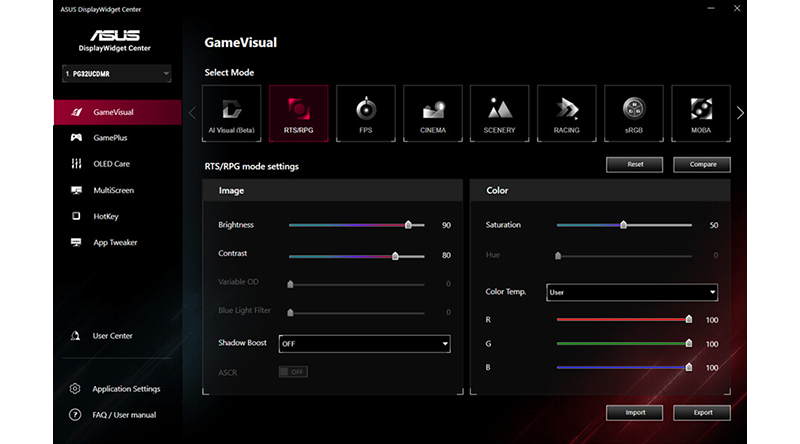
Task: Click the Variable OD slider handle
Action: (x=290, y=284)
